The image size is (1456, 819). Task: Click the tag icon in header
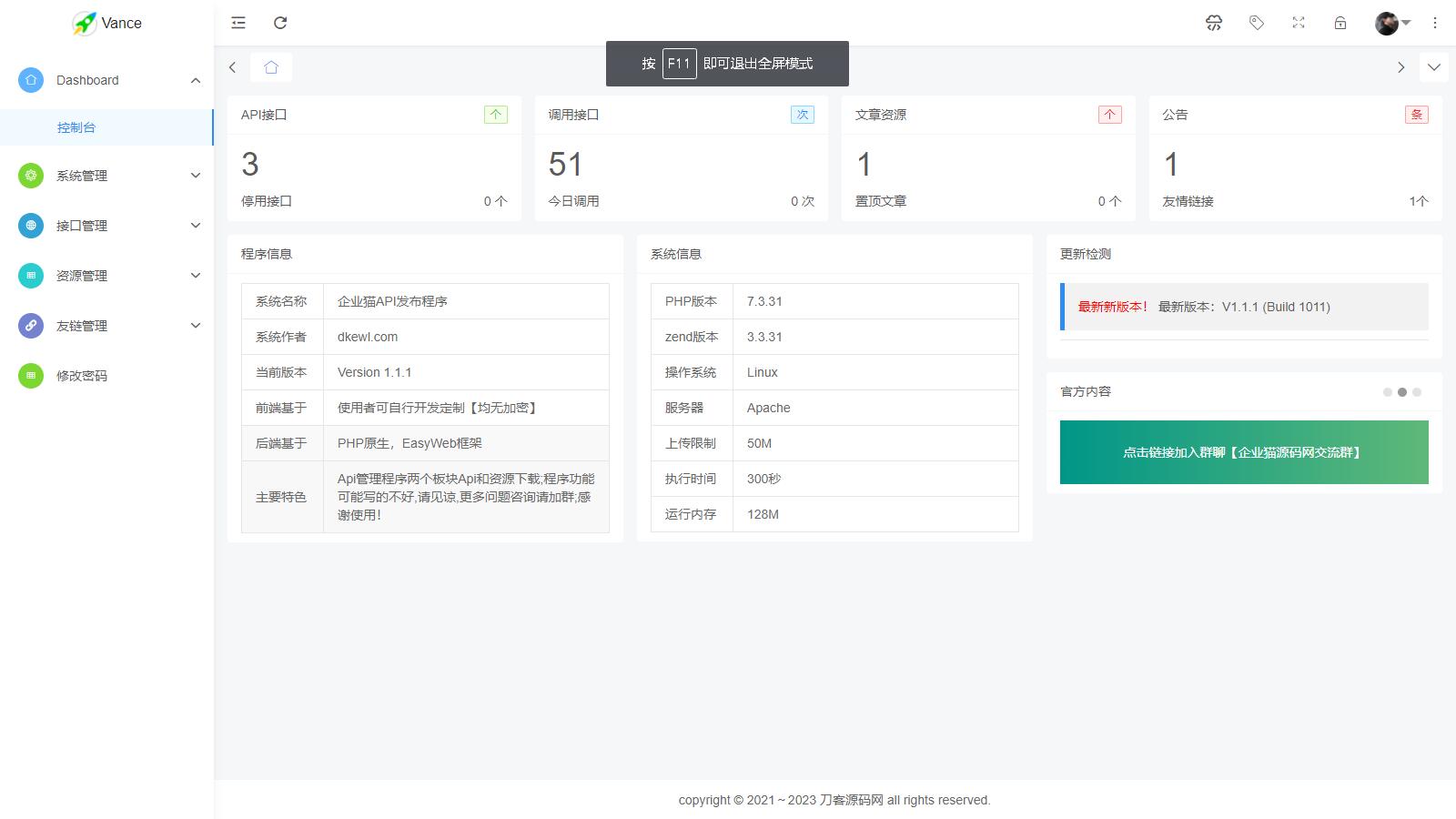pyautogui.click(x=1256, y=23)
